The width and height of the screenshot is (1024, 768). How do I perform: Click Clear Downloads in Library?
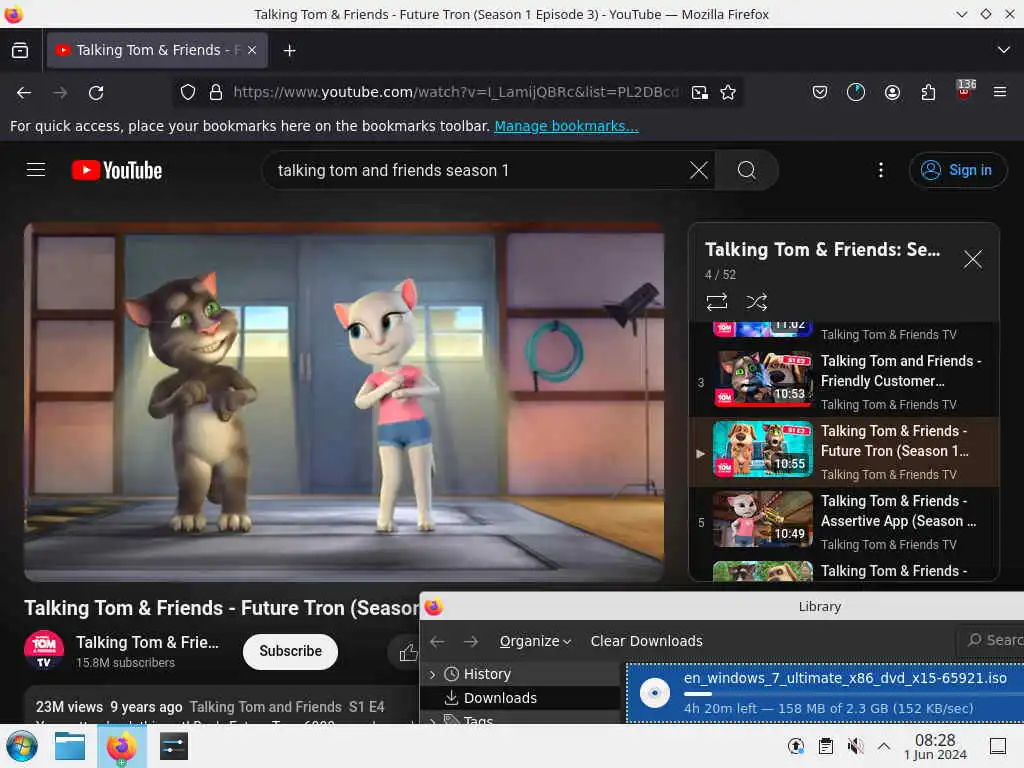[647, 641]
